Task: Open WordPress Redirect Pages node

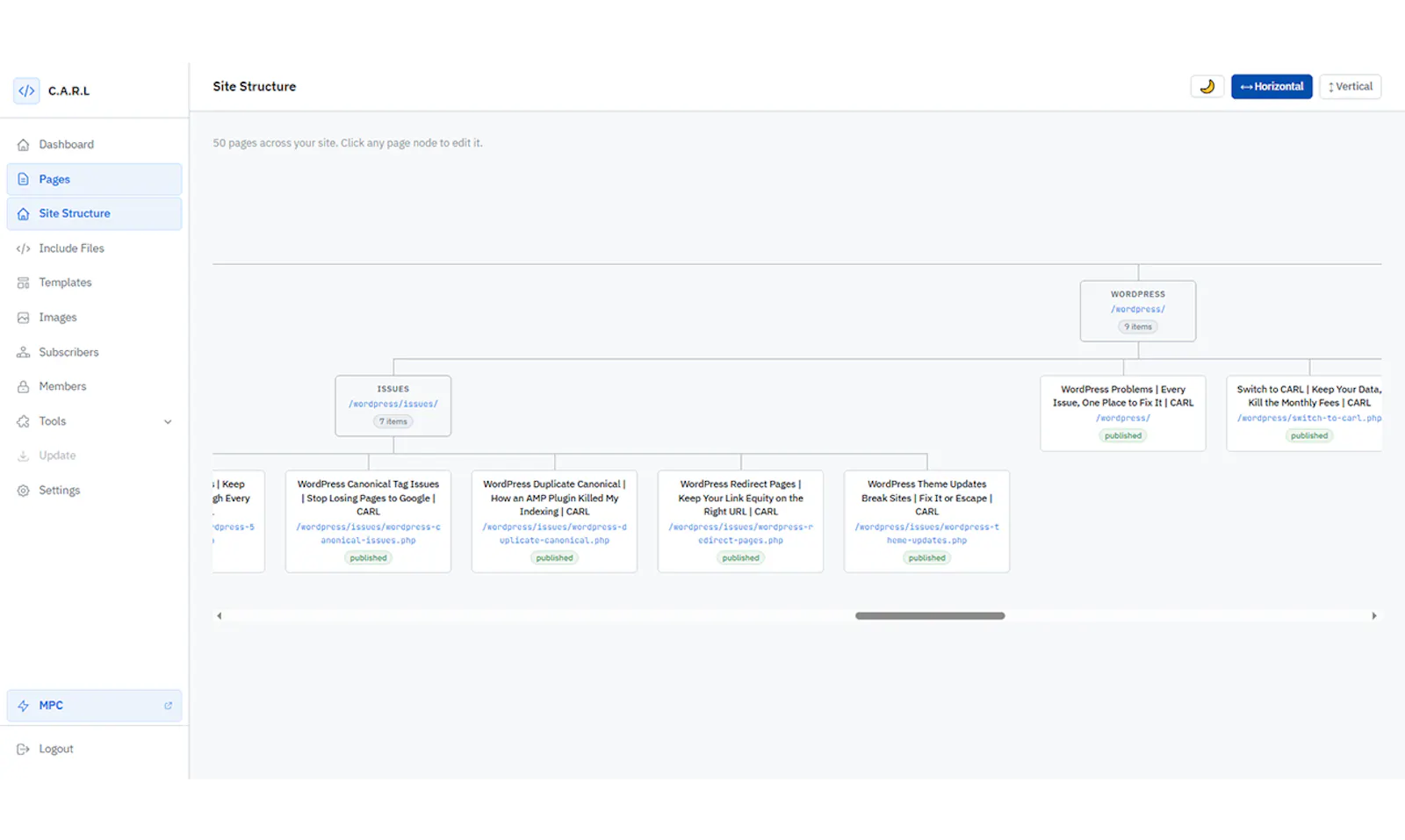Action: 740,521
